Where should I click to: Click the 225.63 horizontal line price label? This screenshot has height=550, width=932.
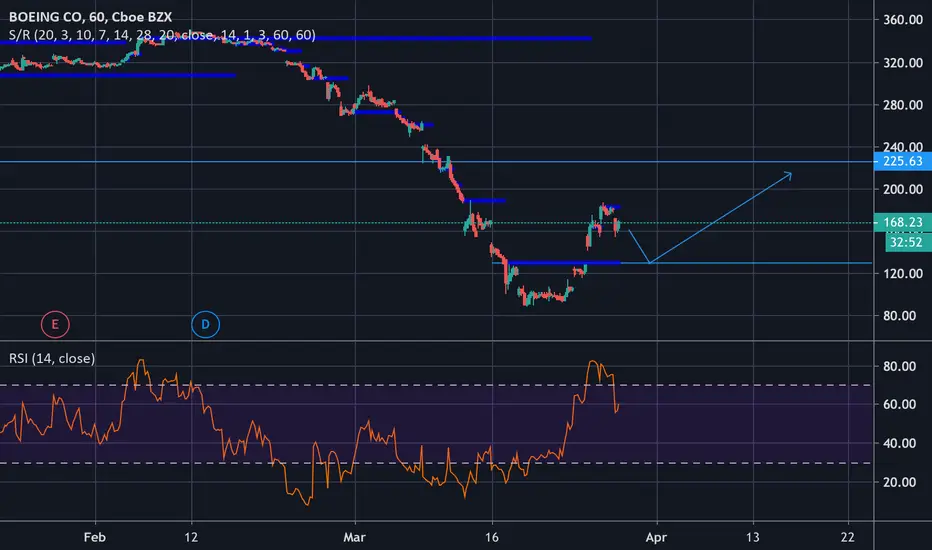click(902, 161)
